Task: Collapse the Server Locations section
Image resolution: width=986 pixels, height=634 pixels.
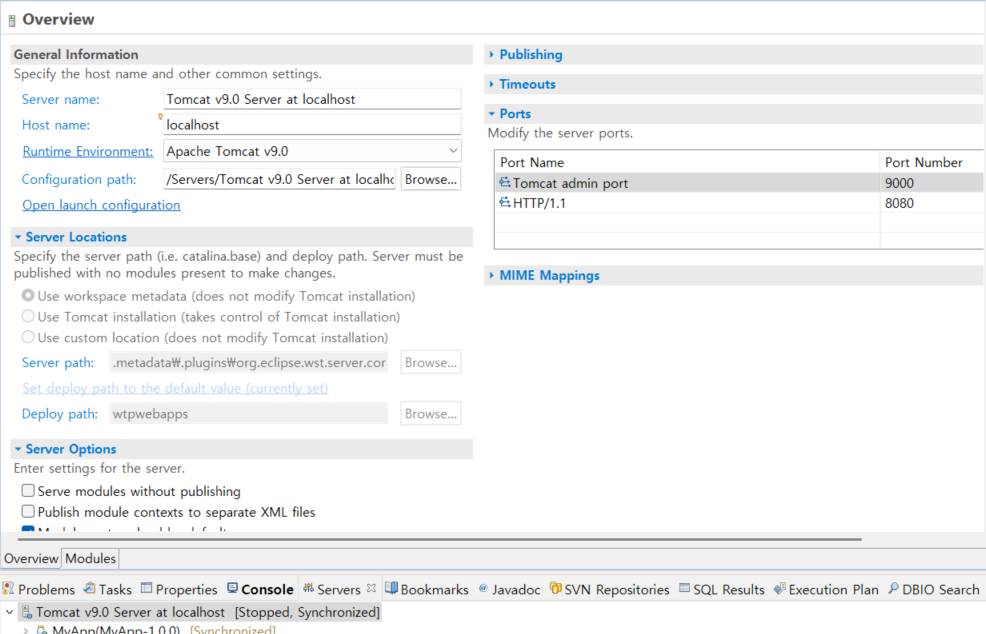Action: (18, 237)
